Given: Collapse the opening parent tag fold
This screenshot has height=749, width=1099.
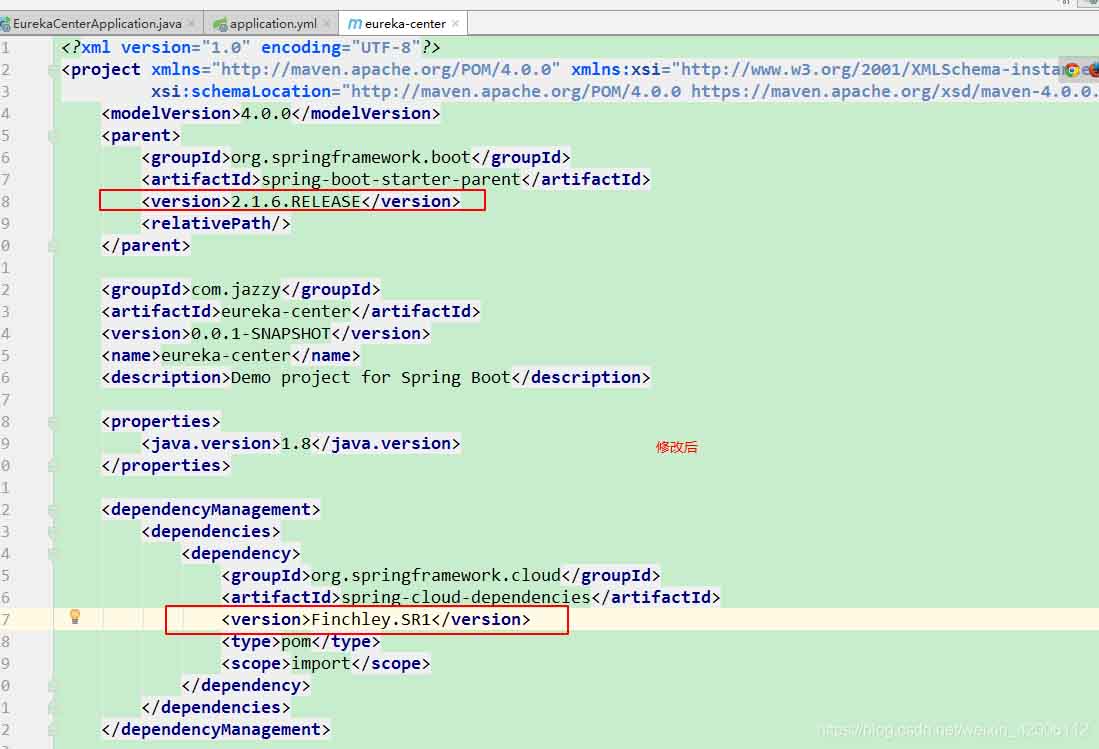Looking at the screenshot, I should pyautogui.click(x=53, y=135).
